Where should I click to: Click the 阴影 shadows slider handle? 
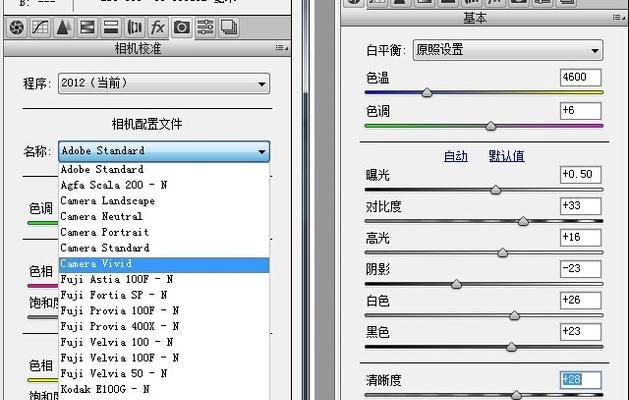[x=456, y=284]
